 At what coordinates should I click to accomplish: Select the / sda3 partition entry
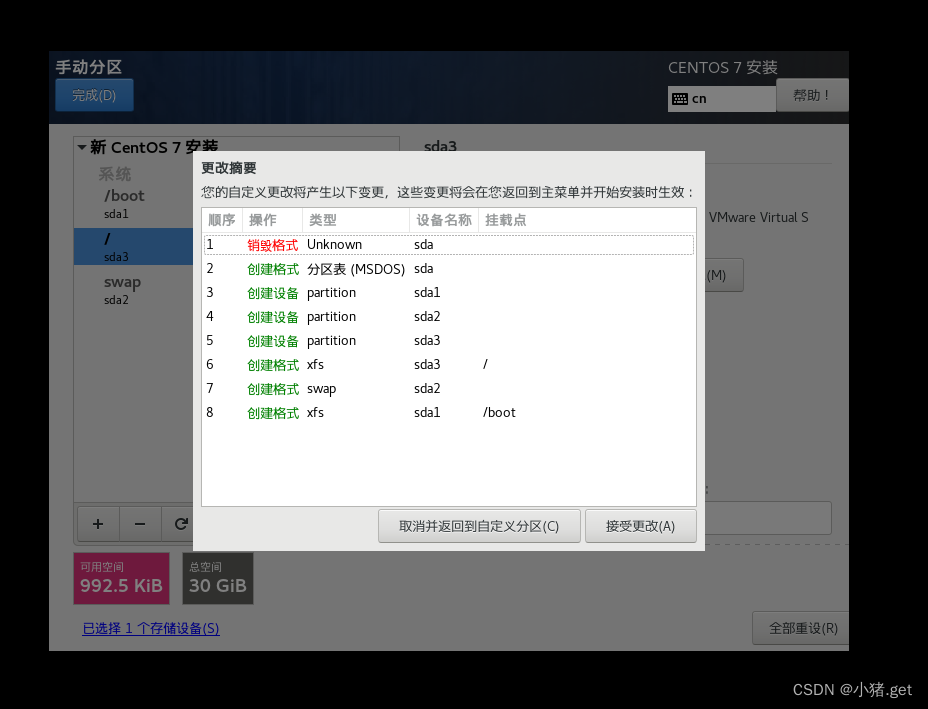[x=134, y=246]
